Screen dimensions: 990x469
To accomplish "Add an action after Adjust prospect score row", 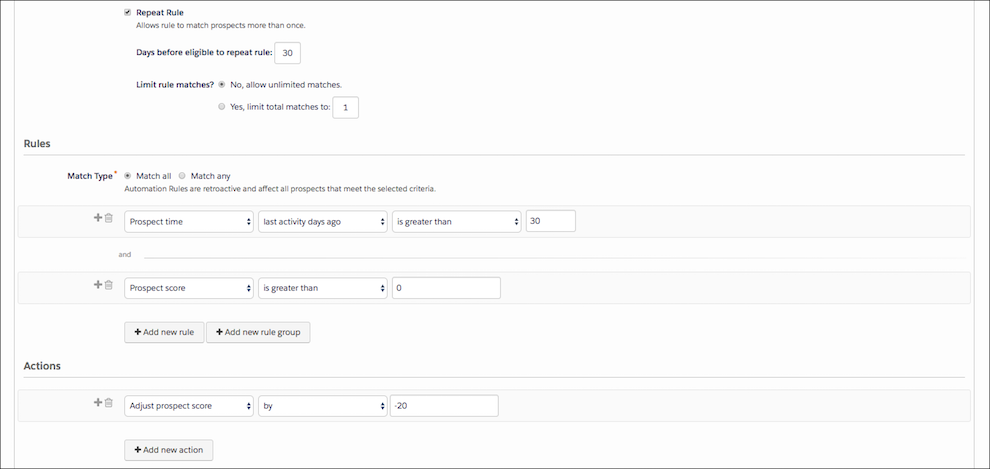I will [98, 402].
